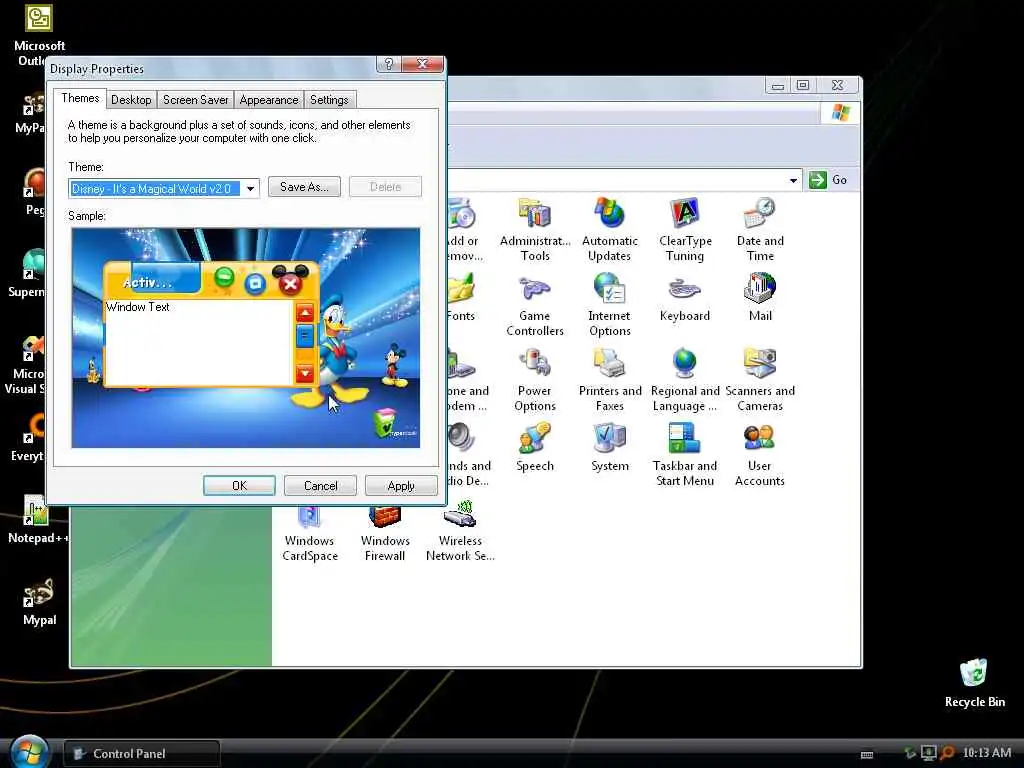This screenshot has width=1024, height=768.
Task: Open Game Controllers applet
Action: pyautogui.click(x=535, y=304)
